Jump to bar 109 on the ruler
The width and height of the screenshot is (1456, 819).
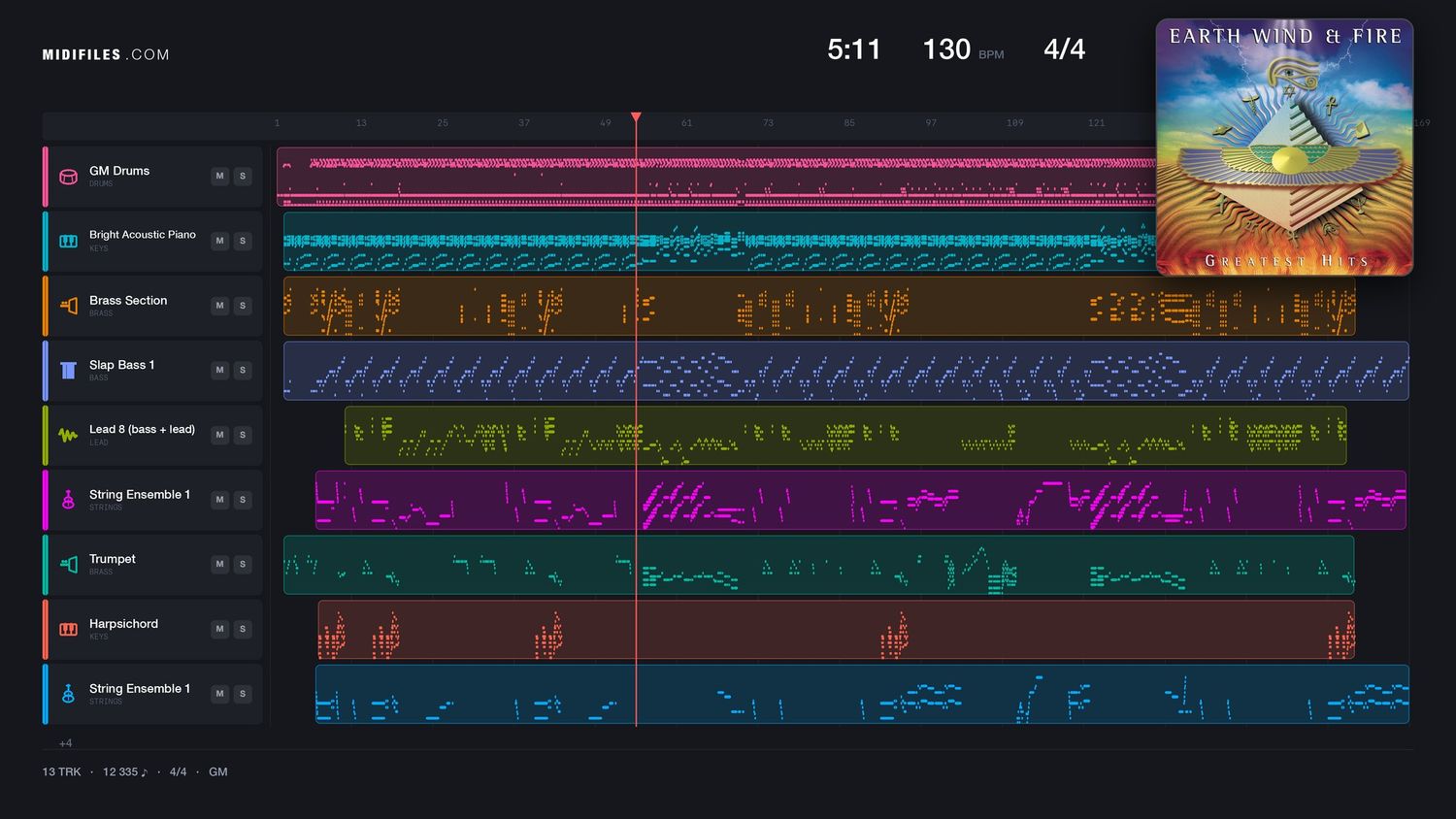click(1014, 123)
